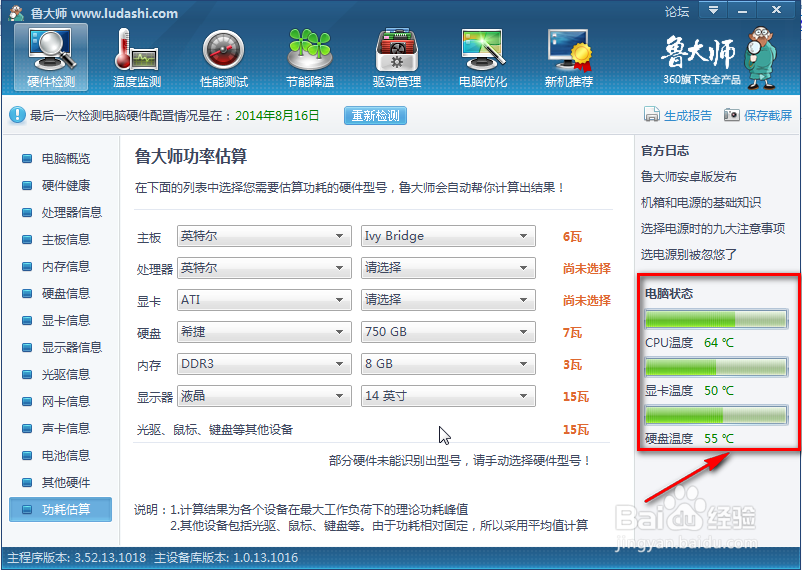Click the 显卡温度 progress bar
Image resolution: width=802 pixels, height=570 pixels.
coord(716,367)
